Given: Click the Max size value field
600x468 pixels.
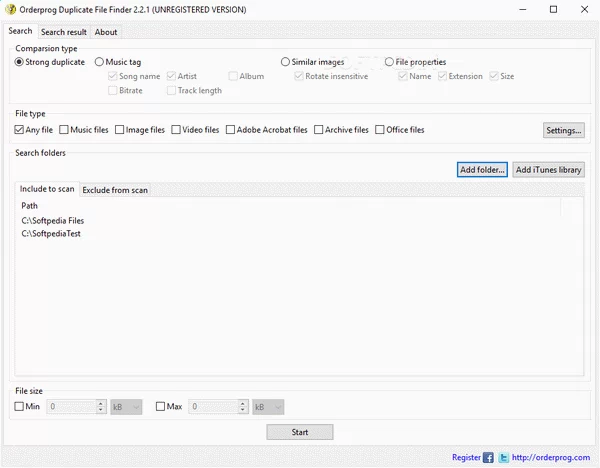Looking at the screenshot, I should tap(213, 407).
